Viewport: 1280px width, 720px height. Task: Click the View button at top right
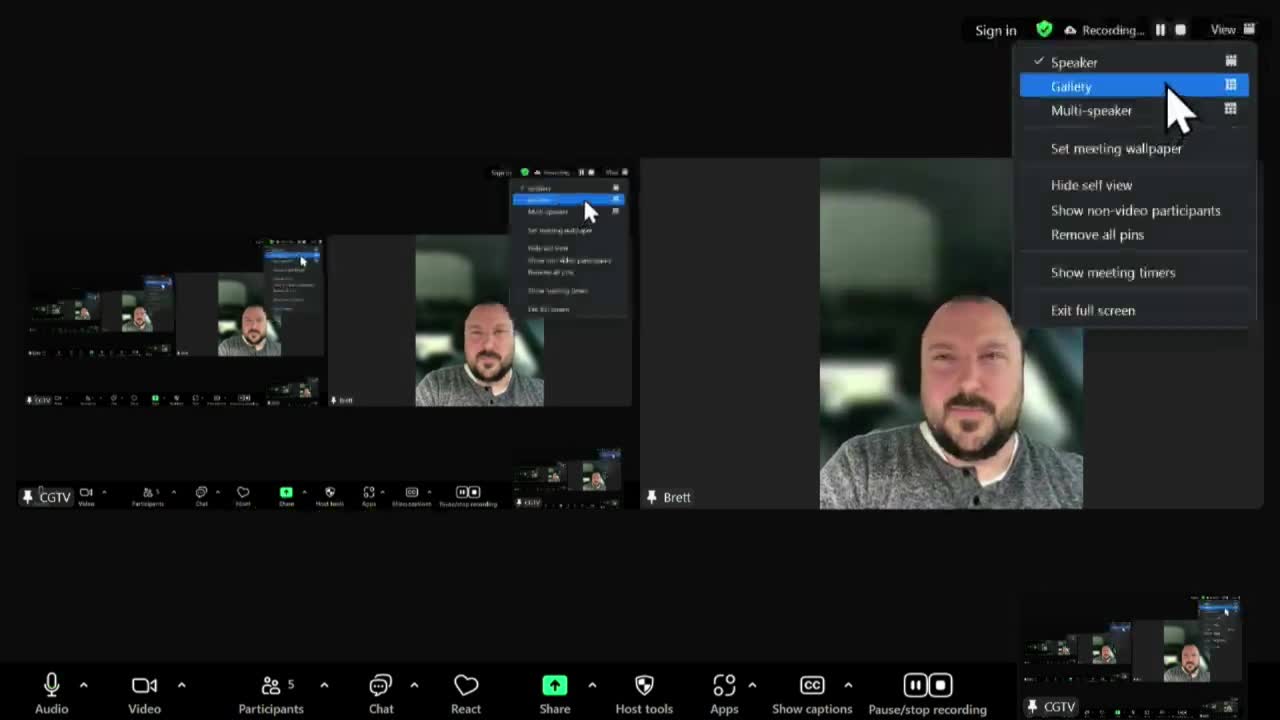pyautogui.click(x=1232, y=30)
